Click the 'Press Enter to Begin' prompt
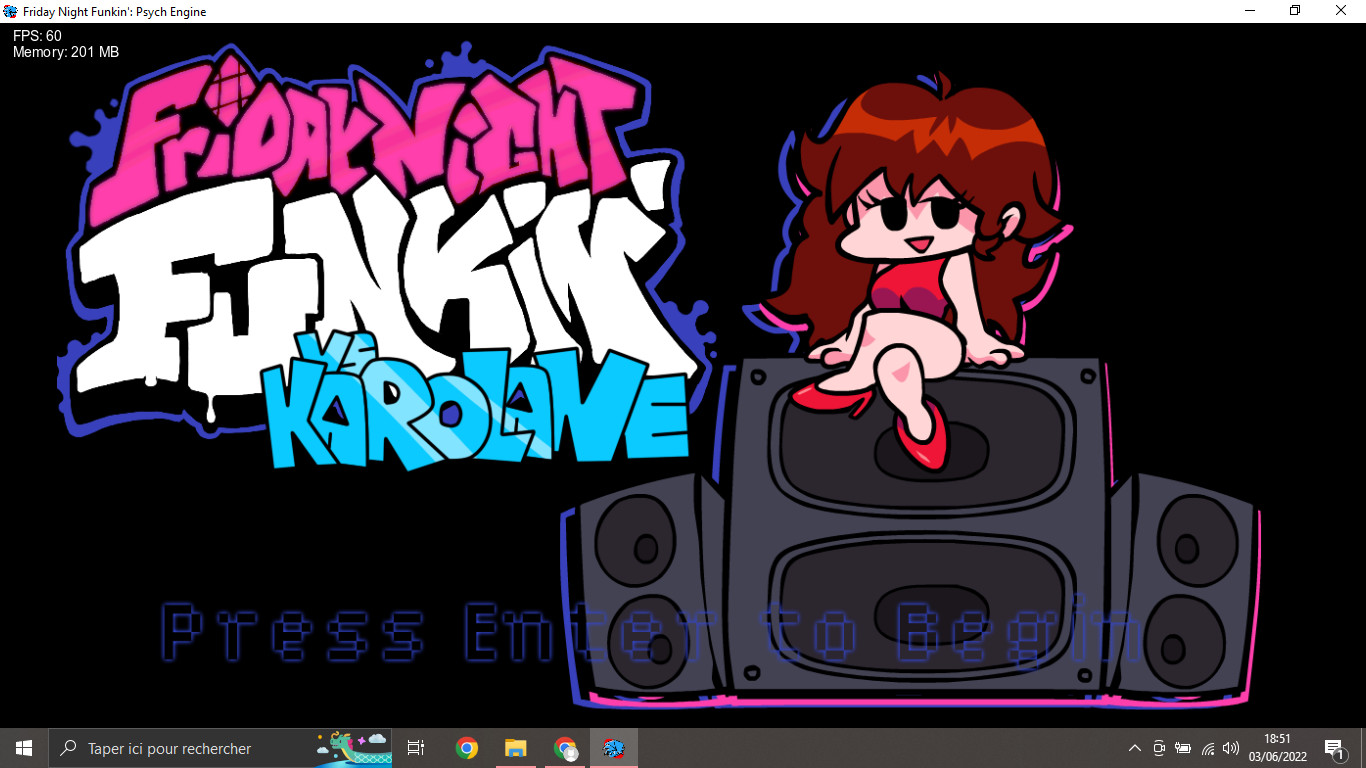Image resolution: width=1366 pixels, height=768 pixels. pos(650,632)
